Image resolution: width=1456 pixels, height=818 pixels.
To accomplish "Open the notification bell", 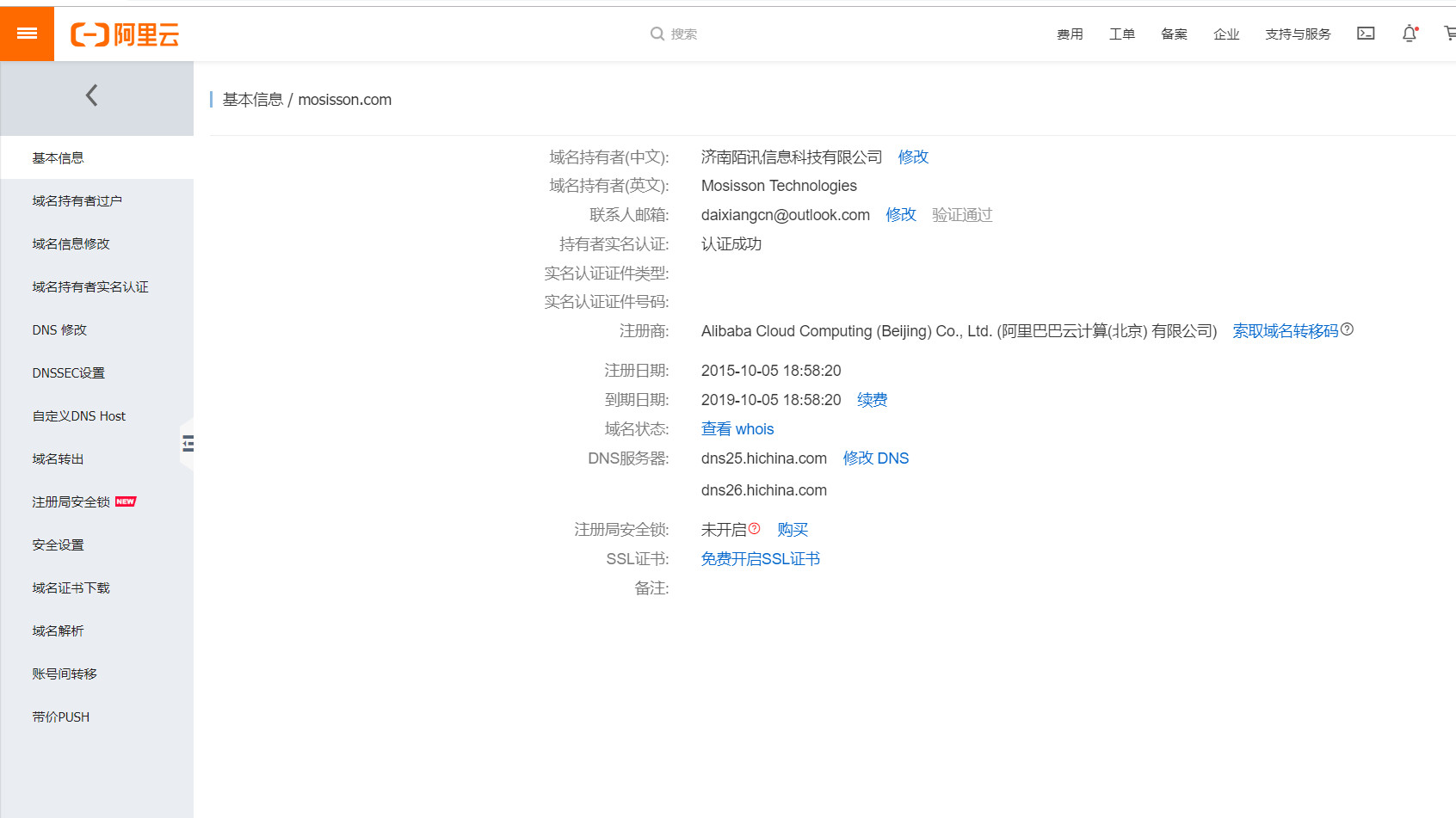I will [1410, 34].
